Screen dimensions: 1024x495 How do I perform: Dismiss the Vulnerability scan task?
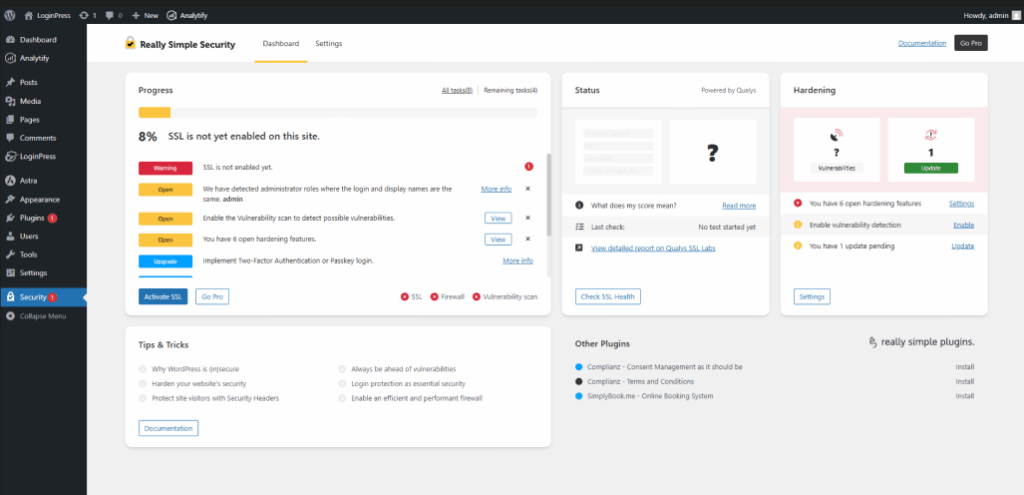(x=528, y=218)
